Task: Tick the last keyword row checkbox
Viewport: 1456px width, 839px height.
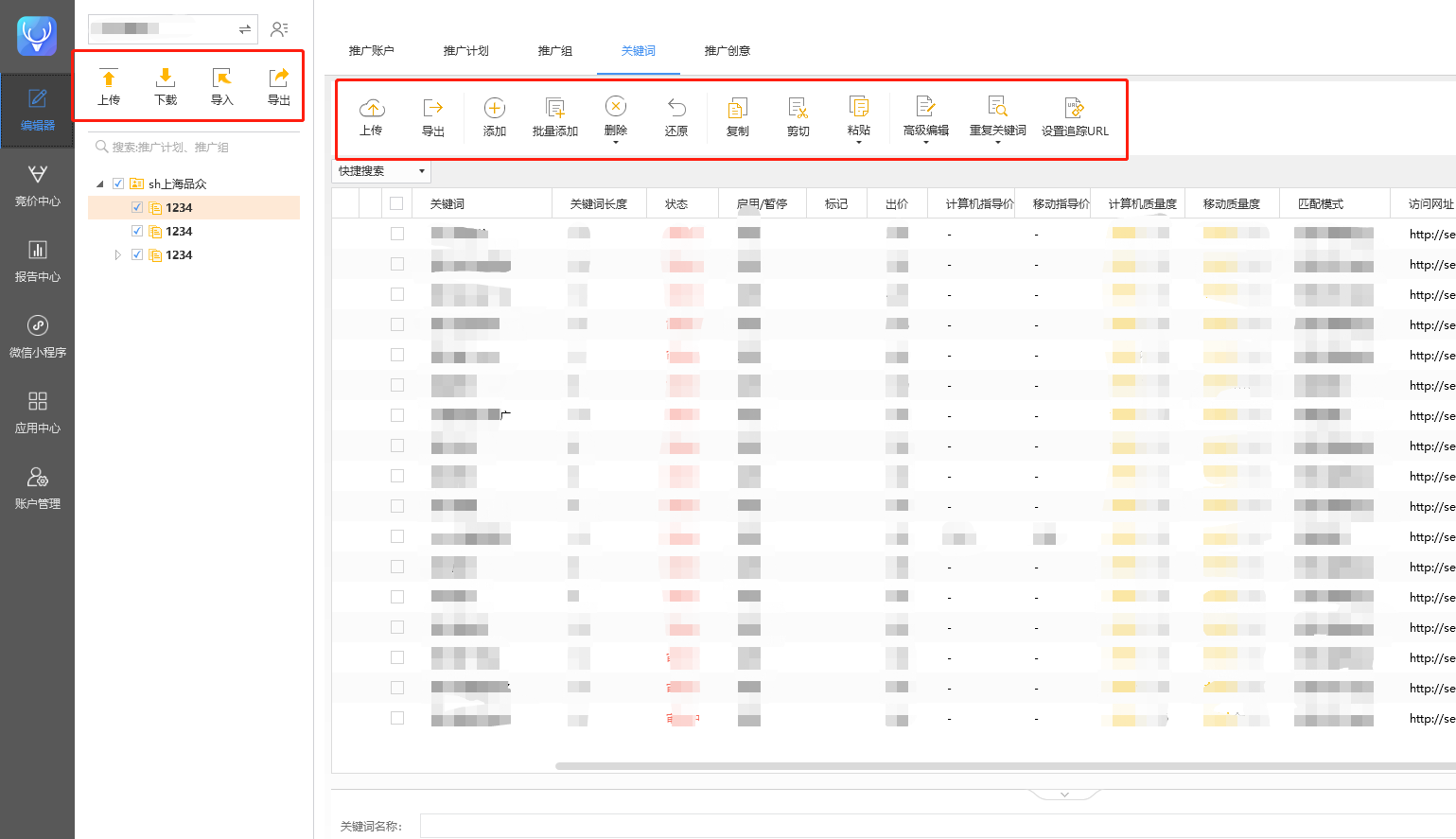Action: (x=397, y=718)
